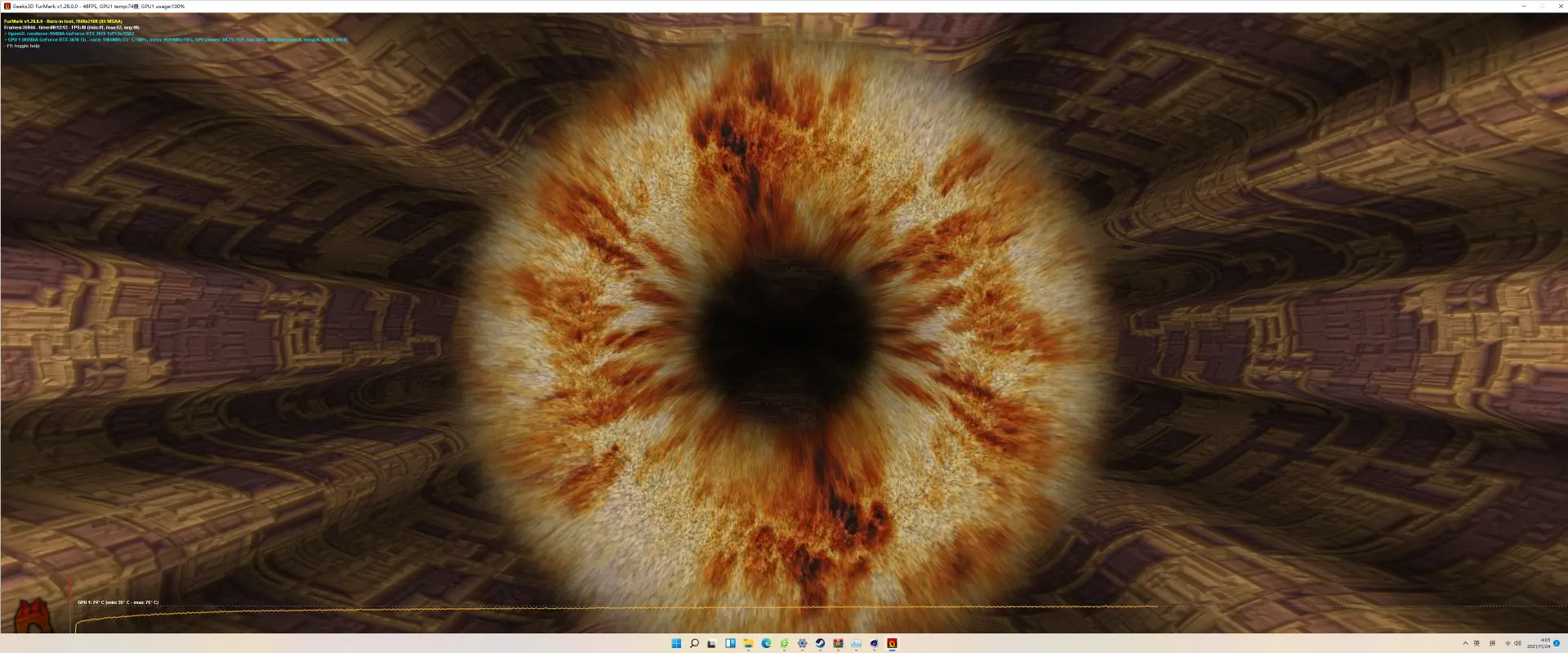Open File Explorer from taskbar
Image resolution: width=1568 pixels, height=653 pixels.
(748, 644)
